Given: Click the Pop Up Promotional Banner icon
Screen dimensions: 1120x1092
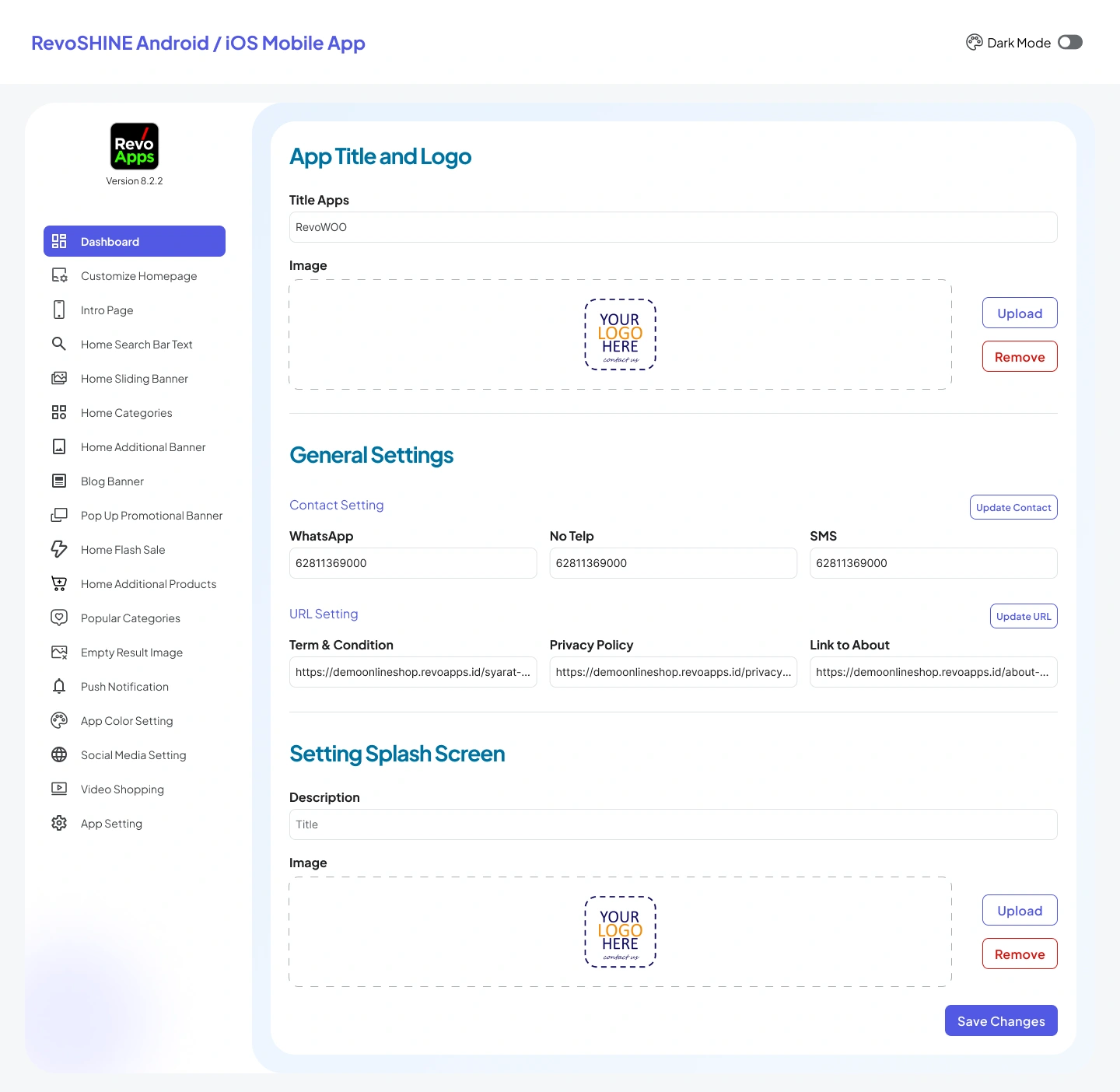Looking at the screenshot, I should [x=59, y=515].
